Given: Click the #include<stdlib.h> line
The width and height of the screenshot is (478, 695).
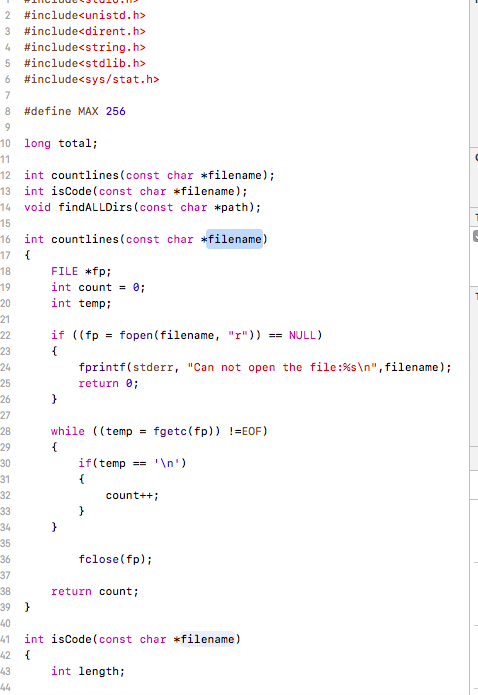Looking at the screenshot, I should tap(85, 63).
